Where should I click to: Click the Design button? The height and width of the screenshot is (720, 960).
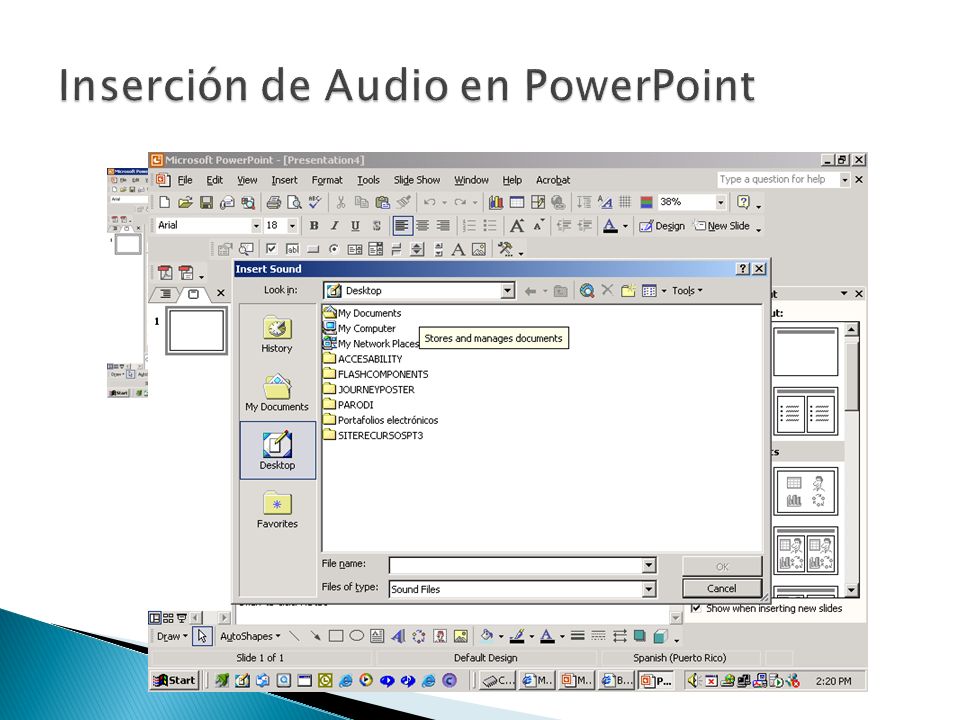(x=662, y=226)
